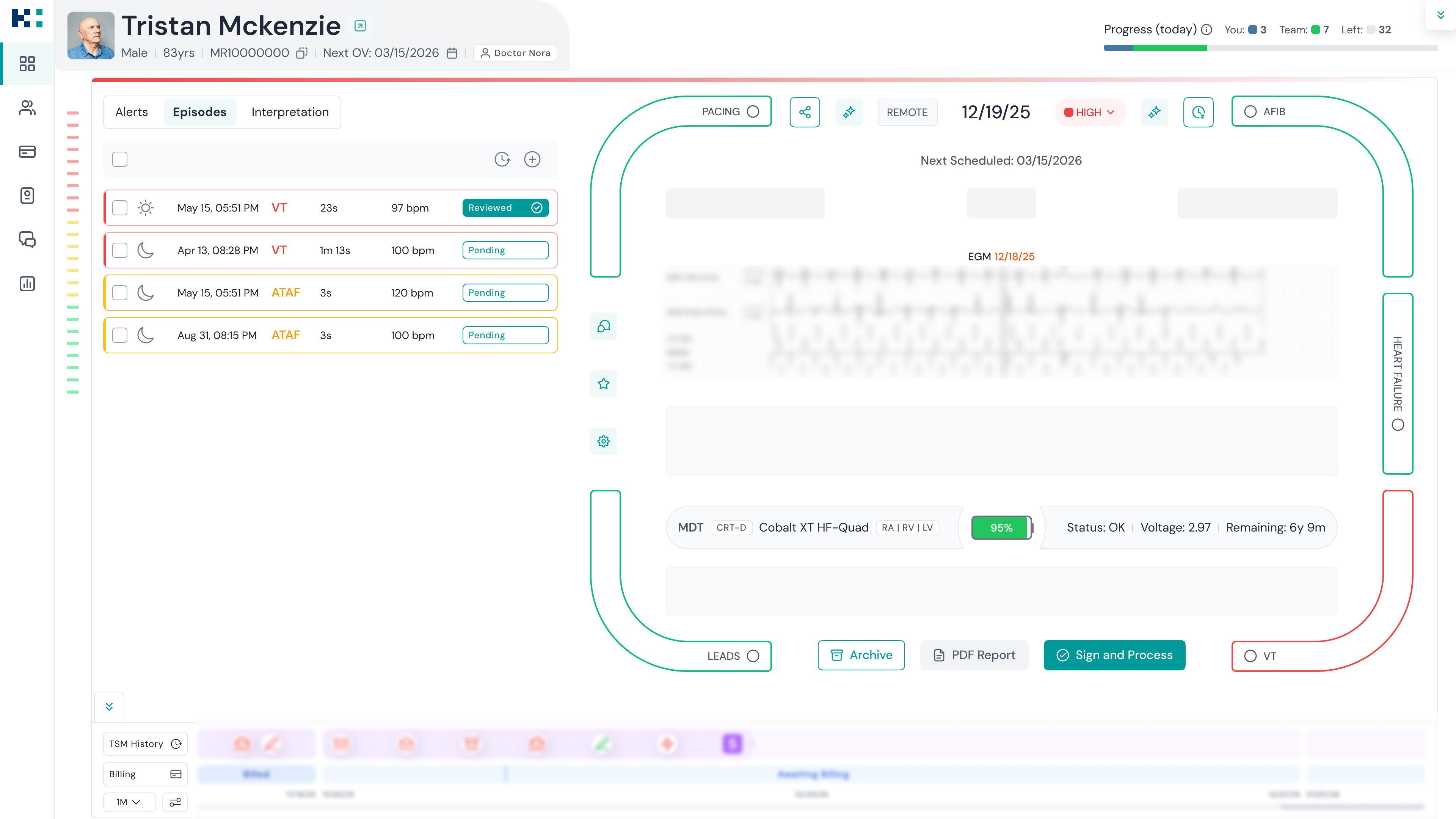The width and height of the screenshot is (1456, 819).
Task: Open the analytics charts icon in the sidebar
Action: point(27,283)
